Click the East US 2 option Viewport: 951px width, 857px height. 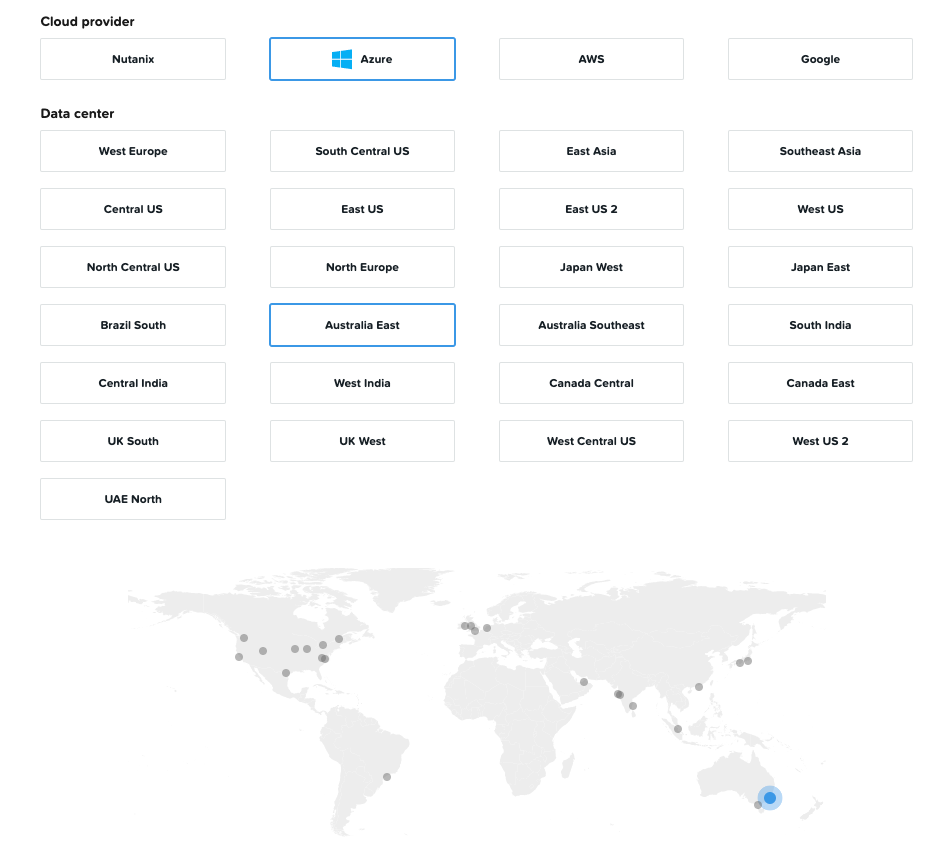(591, 209)
